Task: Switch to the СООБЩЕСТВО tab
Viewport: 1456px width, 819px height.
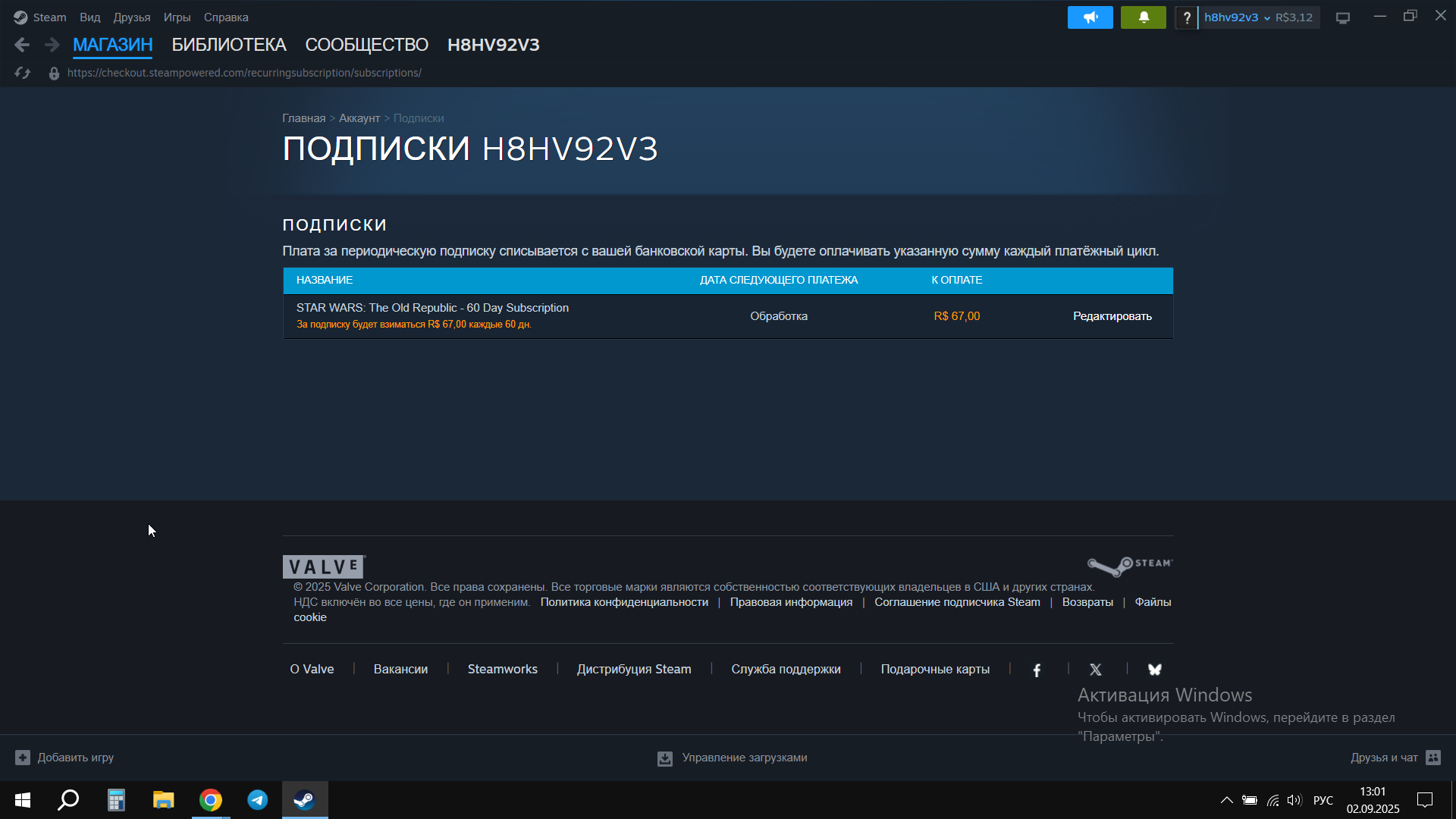Action: click(x=367, y=45)
